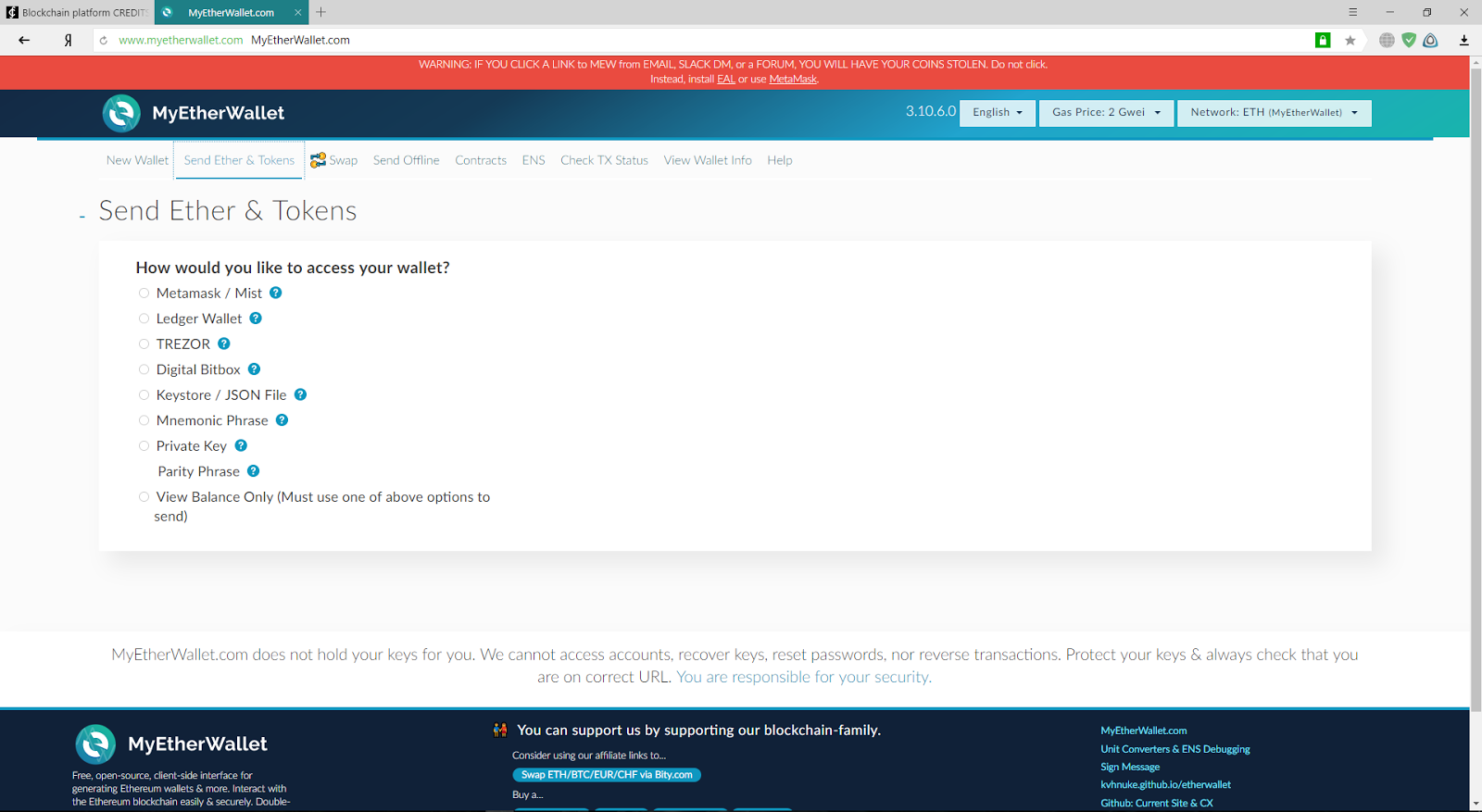Open a new browser tab
This screenshot has width=1482, height=812.
[321, 12]
